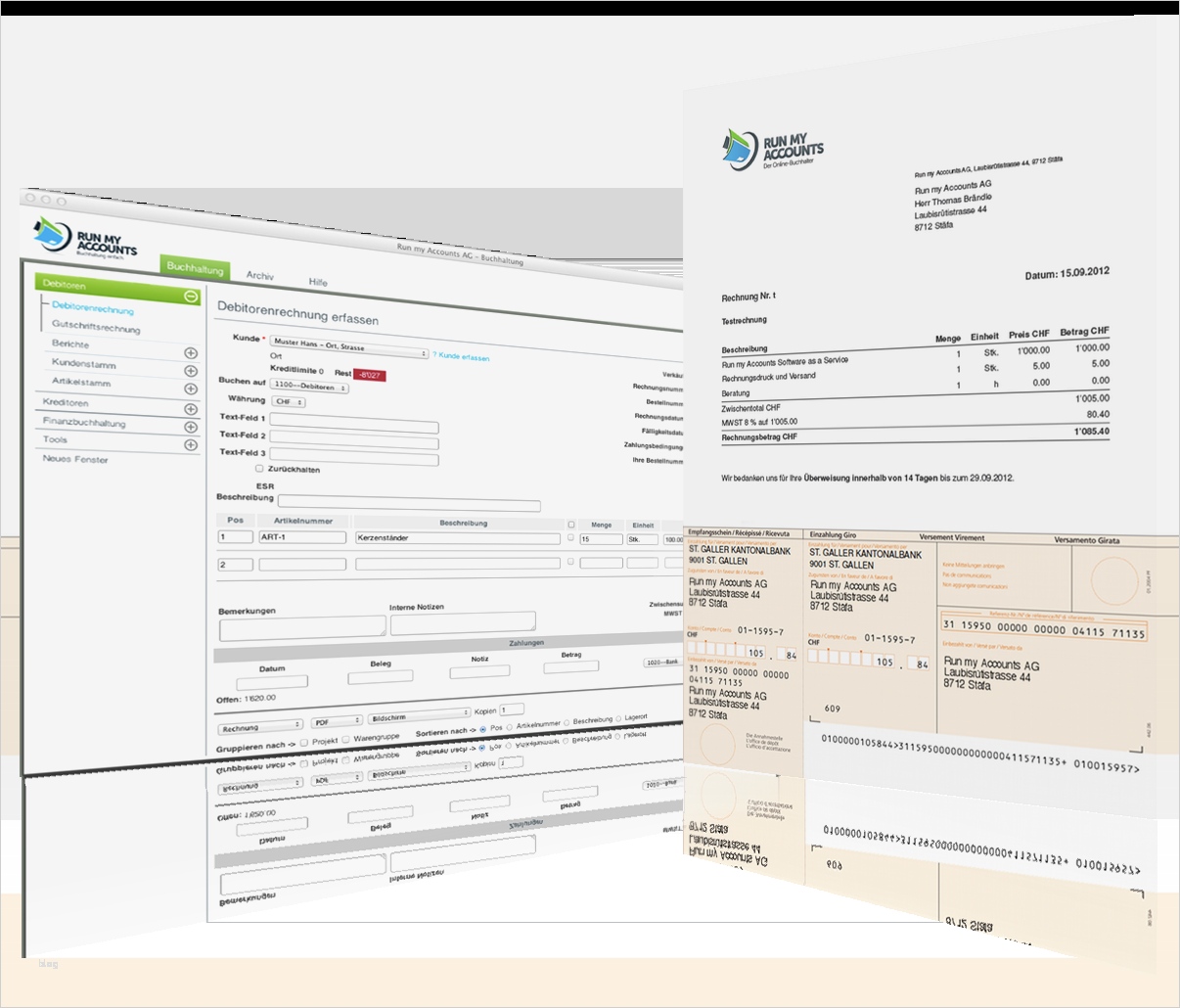Open the PDF format dropdown
Screen dimensions: 1180x1008
337,721
